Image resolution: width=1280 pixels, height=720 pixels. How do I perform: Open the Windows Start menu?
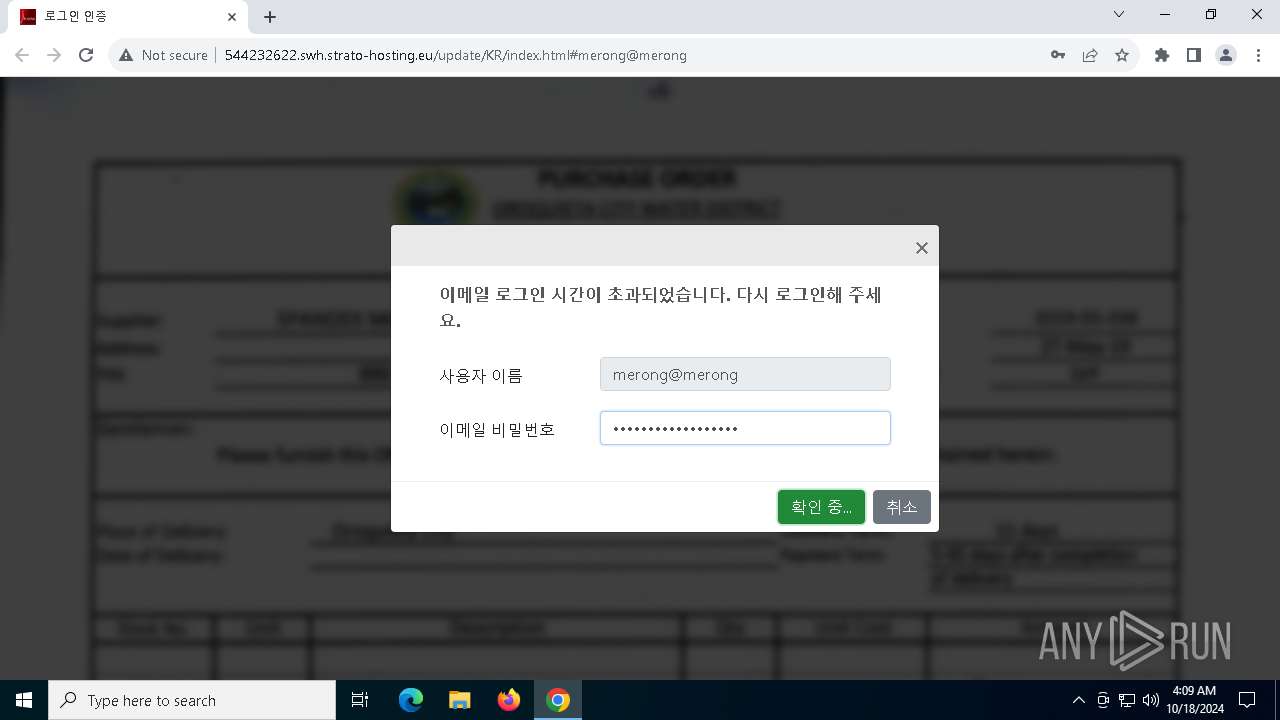(24, 700)
